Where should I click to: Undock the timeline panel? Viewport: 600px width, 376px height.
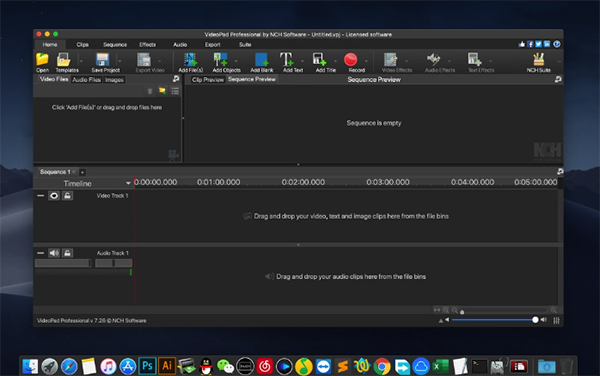coord(560,171)
